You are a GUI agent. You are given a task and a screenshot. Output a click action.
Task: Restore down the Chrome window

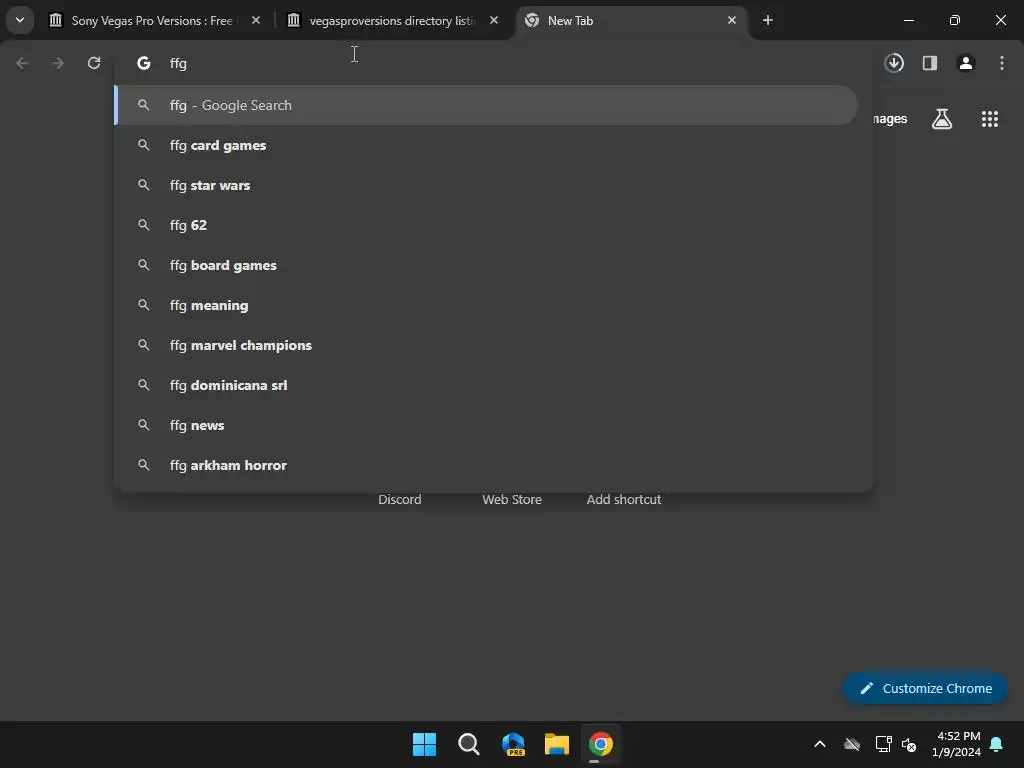coord(955,20)
